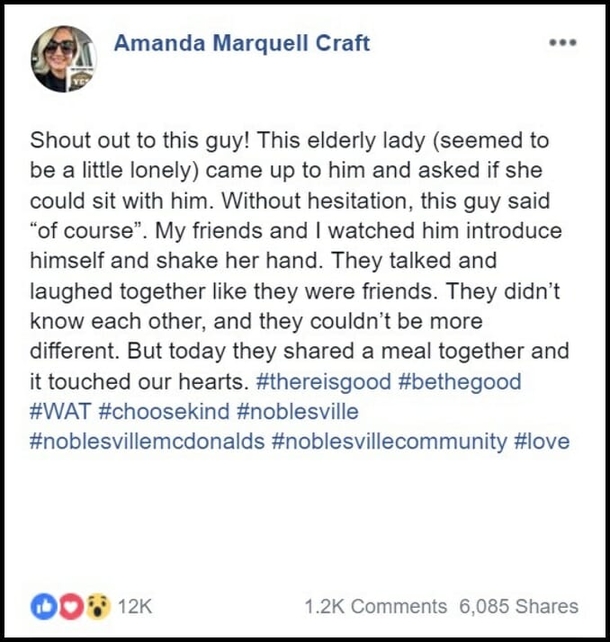Select the #choosekind hashtag

pyautogui.click(x=167, y=411)
